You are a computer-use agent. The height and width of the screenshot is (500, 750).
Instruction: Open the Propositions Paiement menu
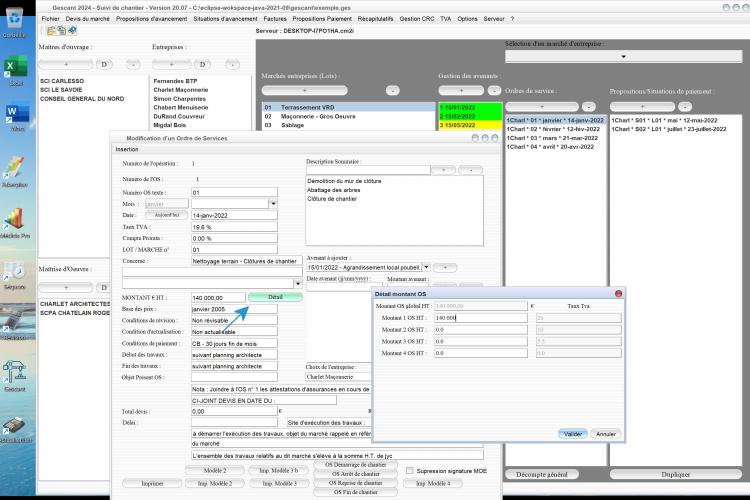322,19
